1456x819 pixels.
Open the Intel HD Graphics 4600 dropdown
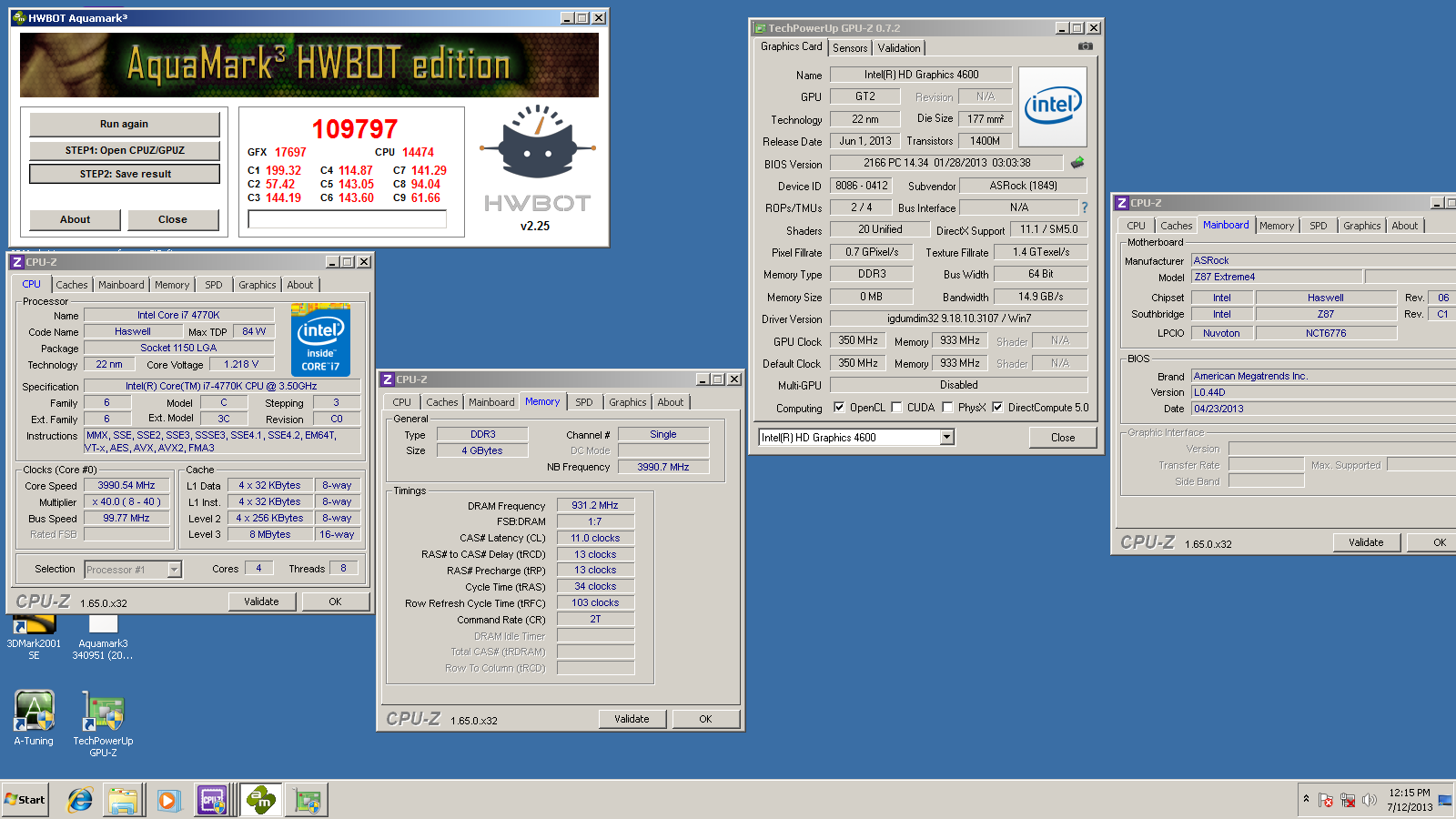click(946, 438)
